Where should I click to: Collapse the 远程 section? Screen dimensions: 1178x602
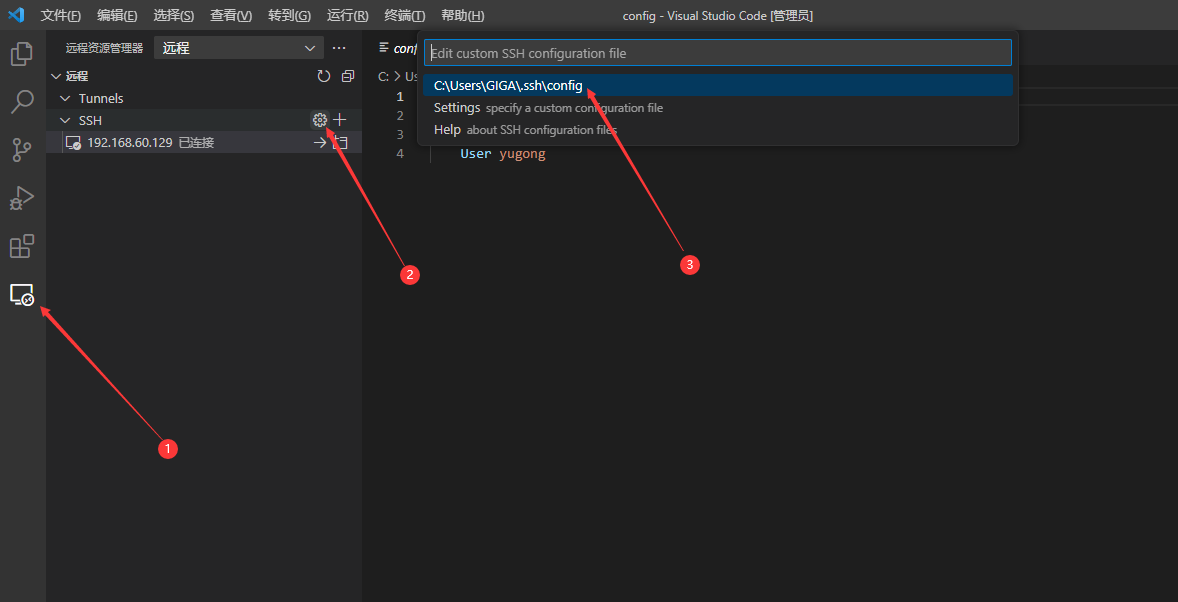coord(55,76)
